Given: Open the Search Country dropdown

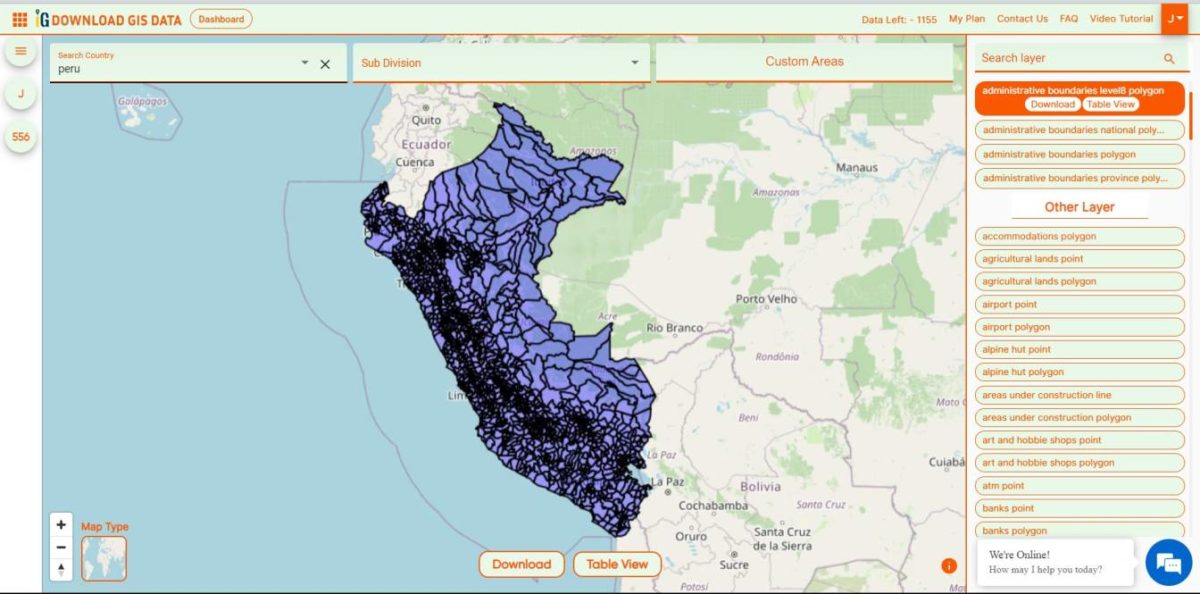Looking at the screenshot, I should coord(305,62).
